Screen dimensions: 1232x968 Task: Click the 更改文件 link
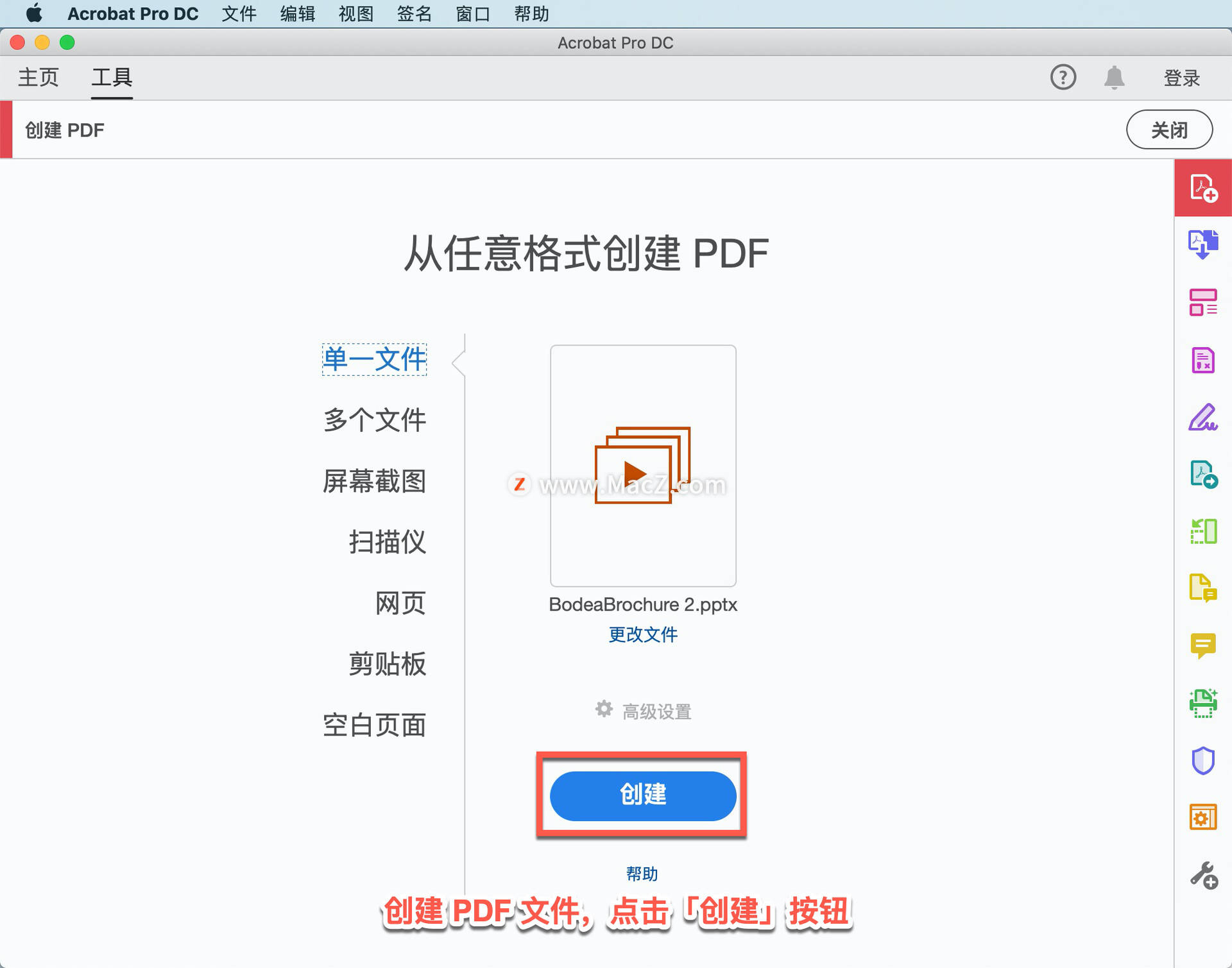coord(642,634)
